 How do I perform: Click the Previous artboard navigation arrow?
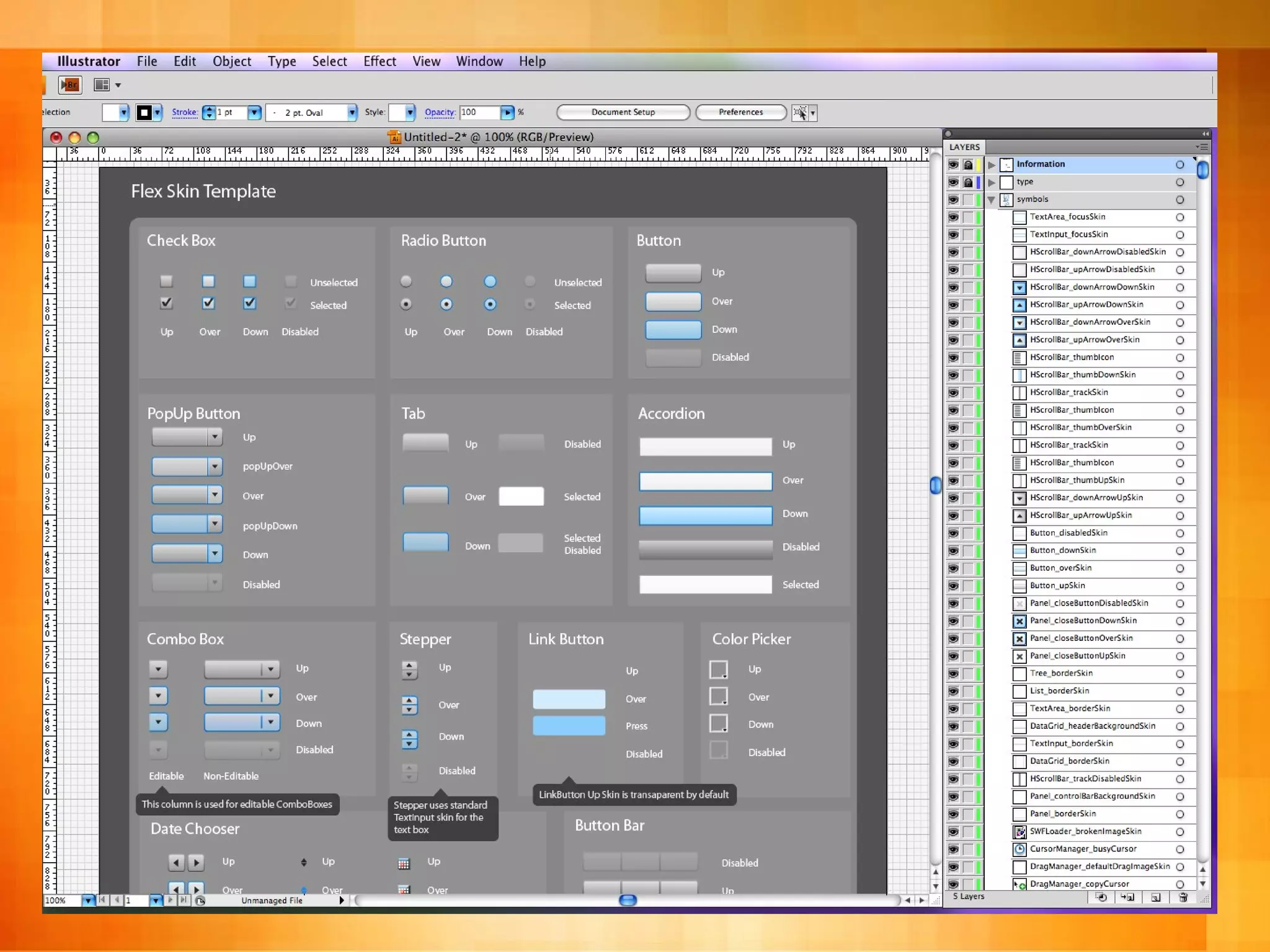point(117,900)
